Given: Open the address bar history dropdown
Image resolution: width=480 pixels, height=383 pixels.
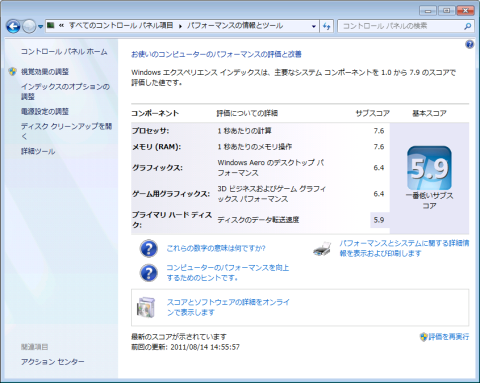Looking at the screenshot, I should point(313,26).
